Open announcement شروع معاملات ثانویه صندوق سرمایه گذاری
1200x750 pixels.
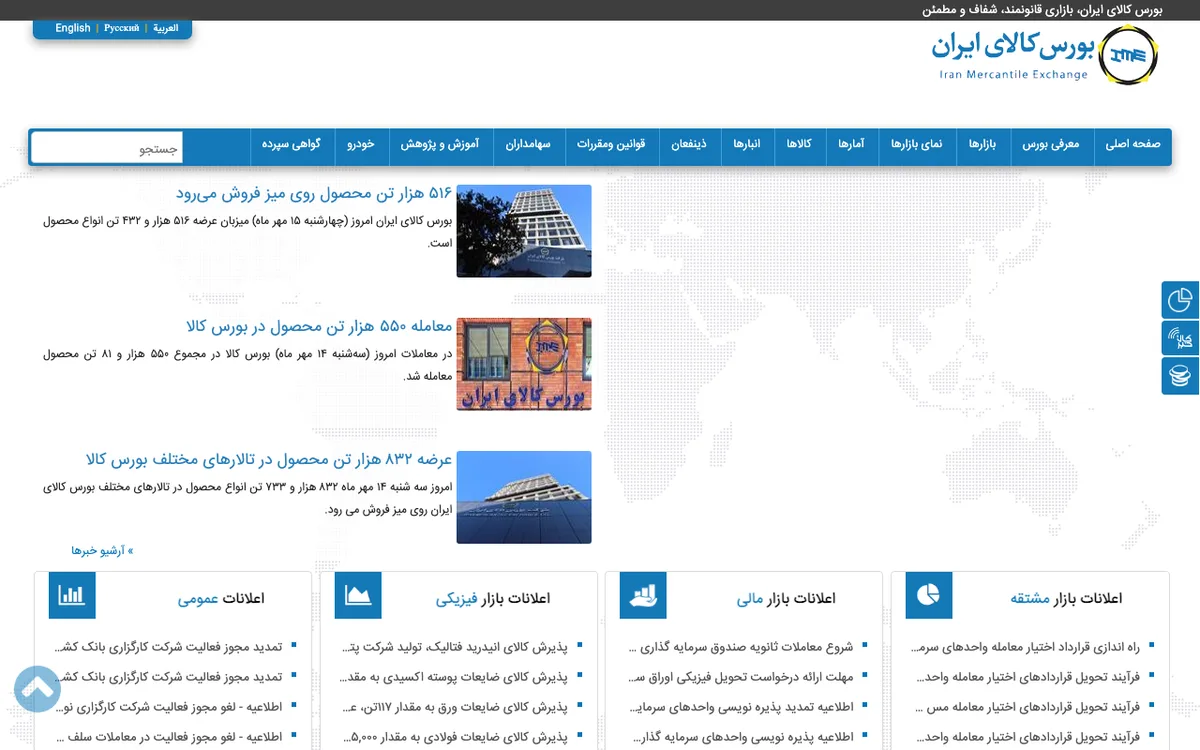tap(741, 647)
